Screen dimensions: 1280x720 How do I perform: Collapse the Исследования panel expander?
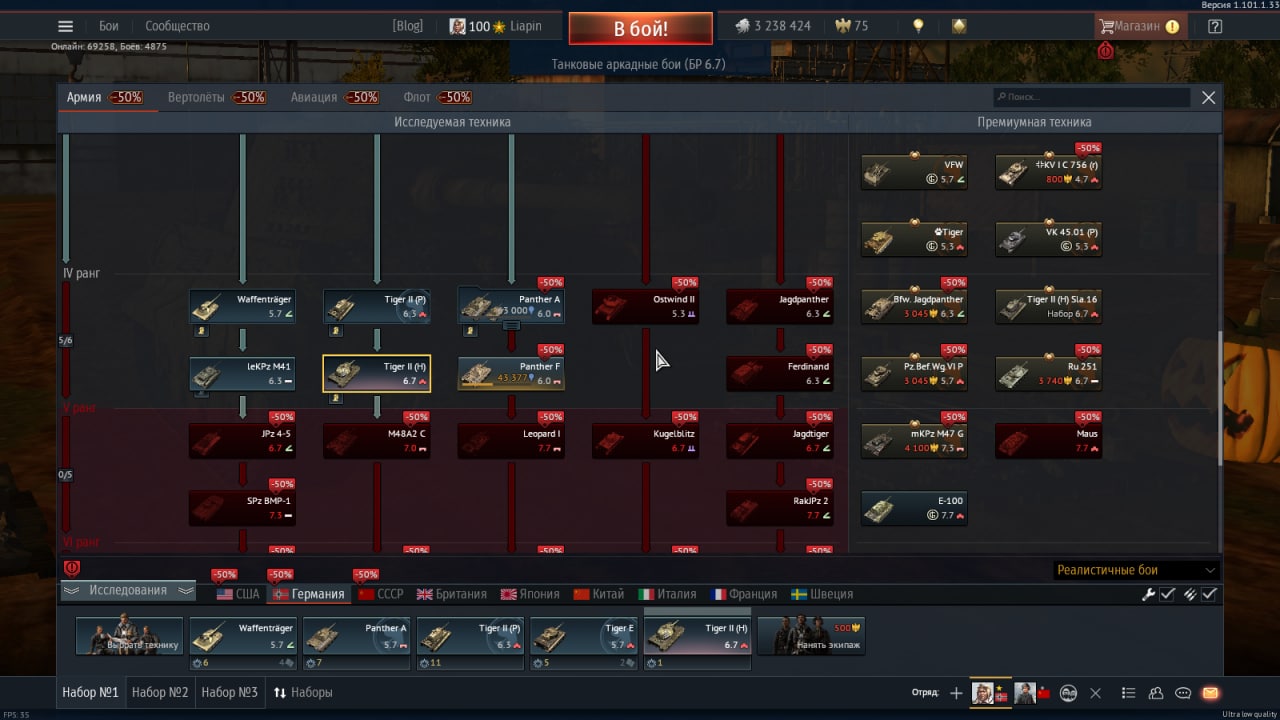(x=128, y=591)
